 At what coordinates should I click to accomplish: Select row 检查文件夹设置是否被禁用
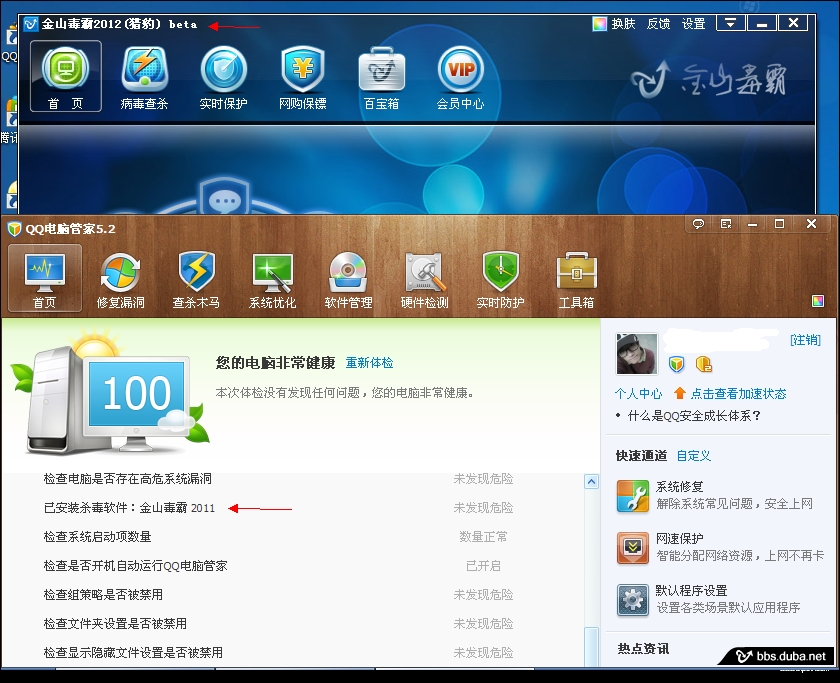(x=291, y=623)
